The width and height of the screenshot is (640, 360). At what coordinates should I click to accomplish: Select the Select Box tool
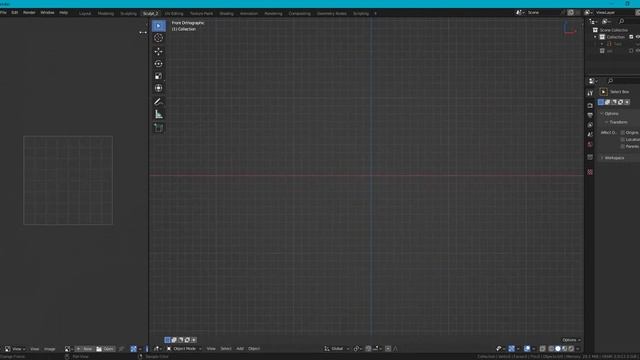click(159, 26)
